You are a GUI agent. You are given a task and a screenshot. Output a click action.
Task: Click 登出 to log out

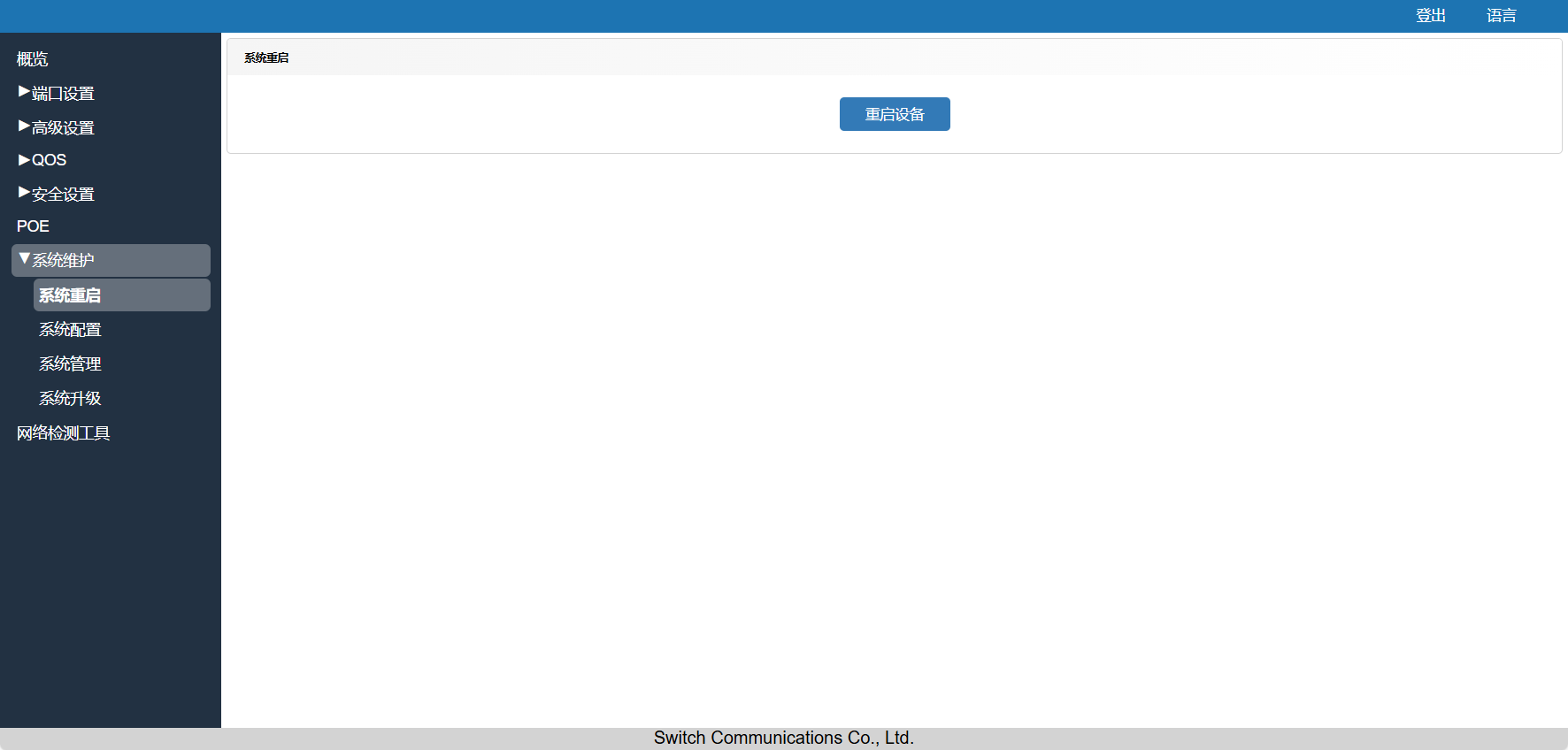pyautogui.click(x=1431, y=16)
